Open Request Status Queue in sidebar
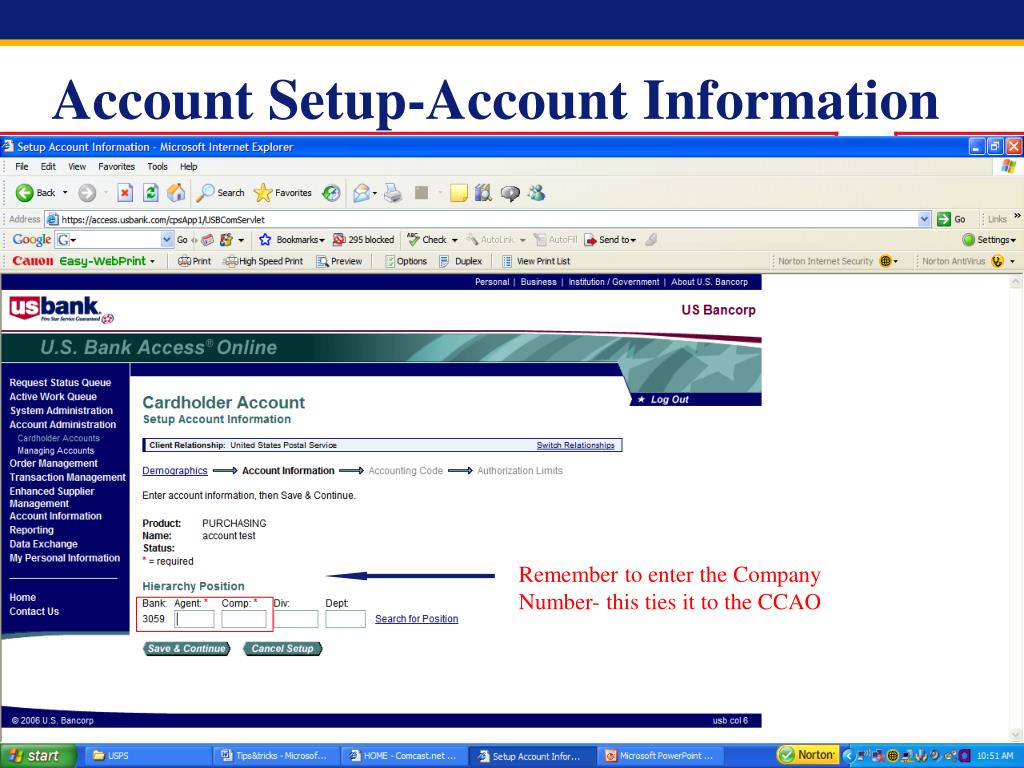This screenshot has height=768, width=1024. point(60,383)
